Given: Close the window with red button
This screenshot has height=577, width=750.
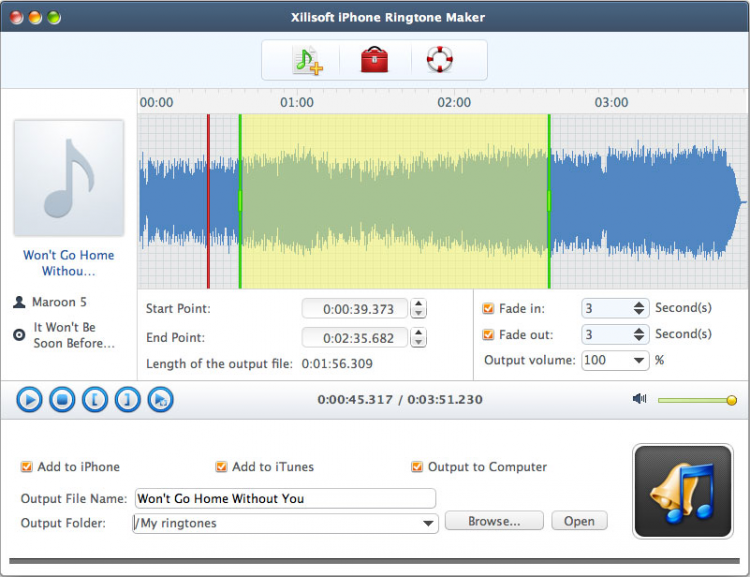Looking at the screenshot, I should [17, 18].
